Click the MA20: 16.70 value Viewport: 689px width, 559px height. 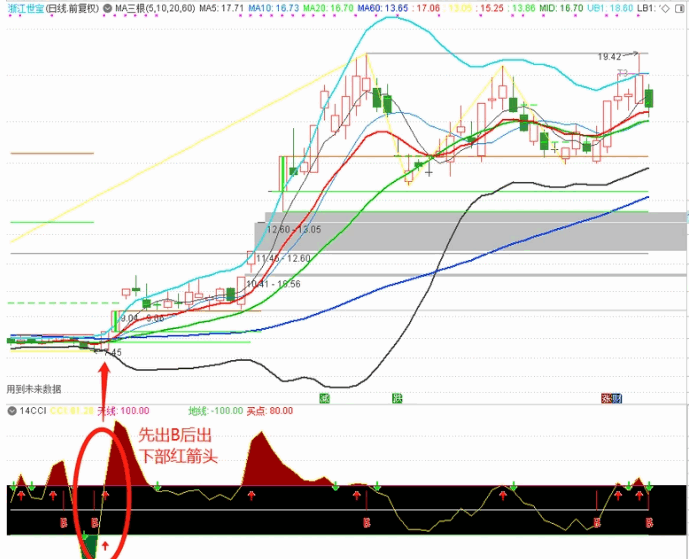[x=328, y=8]
